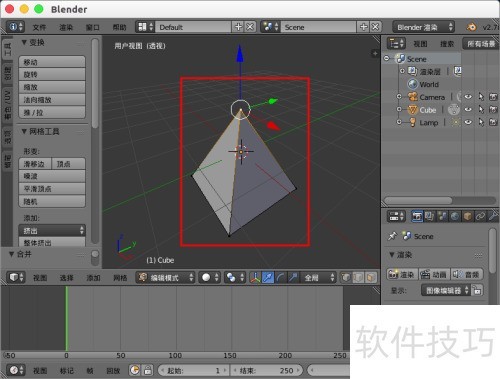Delete the Default screen layout
This screenshot has width=500, height=379.
click(x=250, y=27)
